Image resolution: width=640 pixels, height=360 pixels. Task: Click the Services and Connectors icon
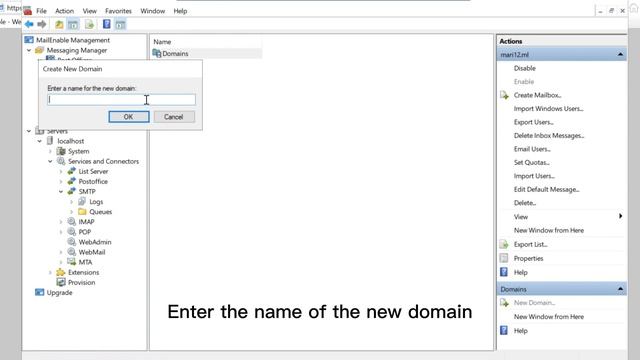pyautogui.click(x=61, y=161)
